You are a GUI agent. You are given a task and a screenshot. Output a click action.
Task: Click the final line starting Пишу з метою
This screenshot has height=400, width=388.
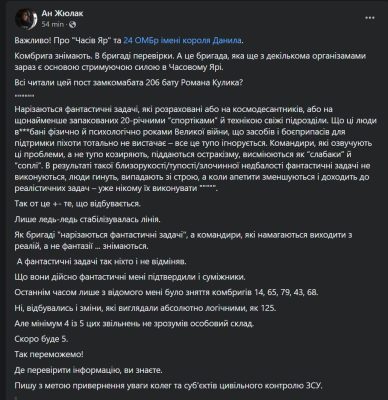click(x=169, y=386)
